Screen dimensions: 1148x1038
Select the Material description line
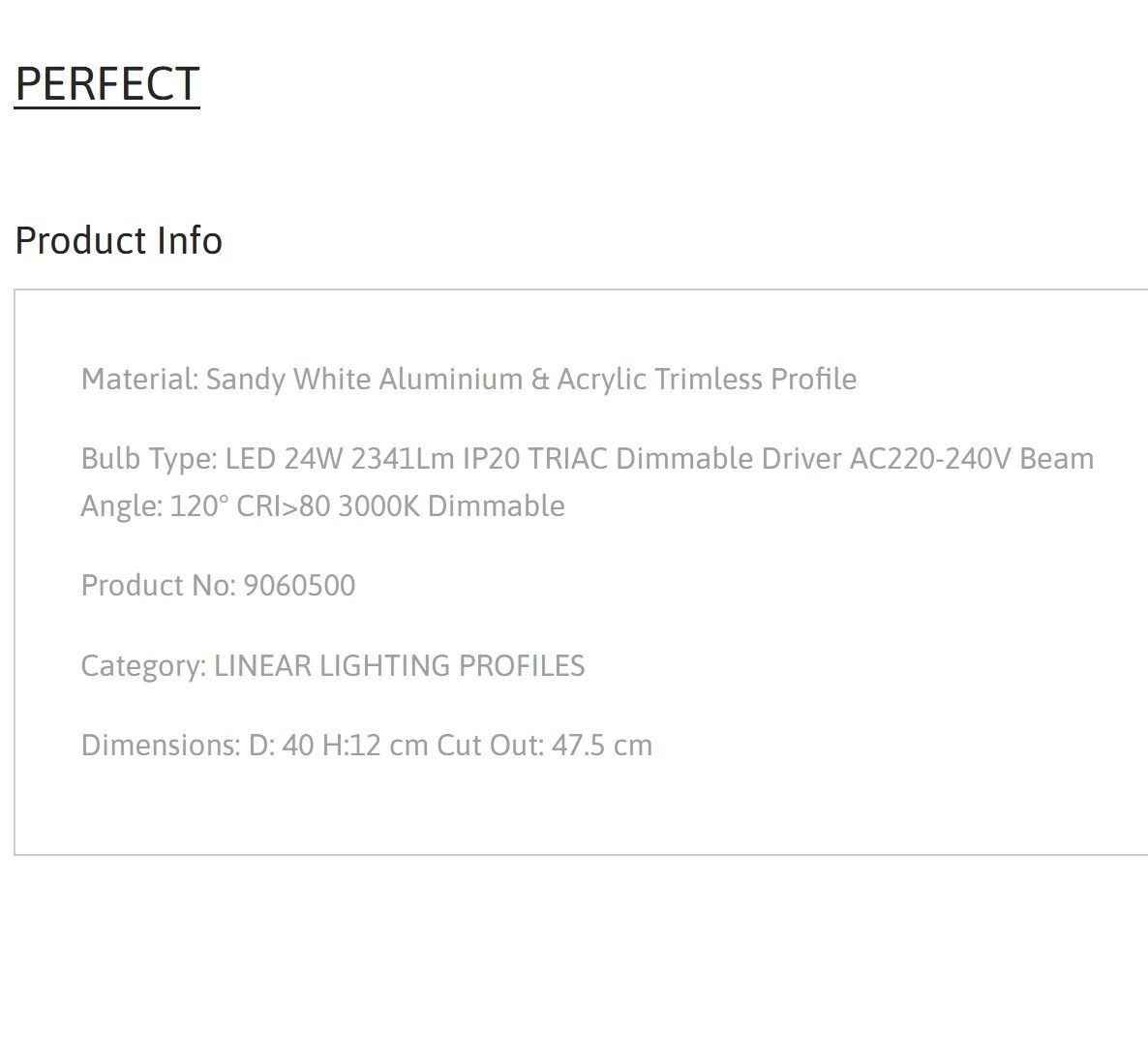(468, 380)
